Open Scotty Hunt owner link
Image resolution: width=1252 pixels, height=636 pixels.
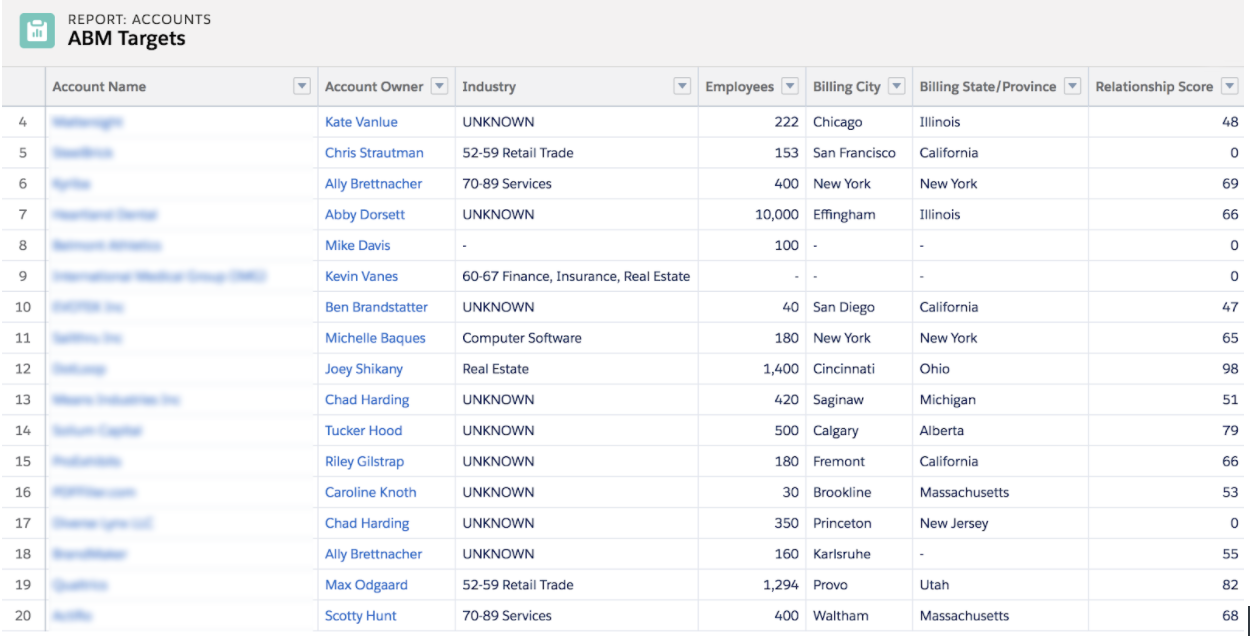point(360,616)
